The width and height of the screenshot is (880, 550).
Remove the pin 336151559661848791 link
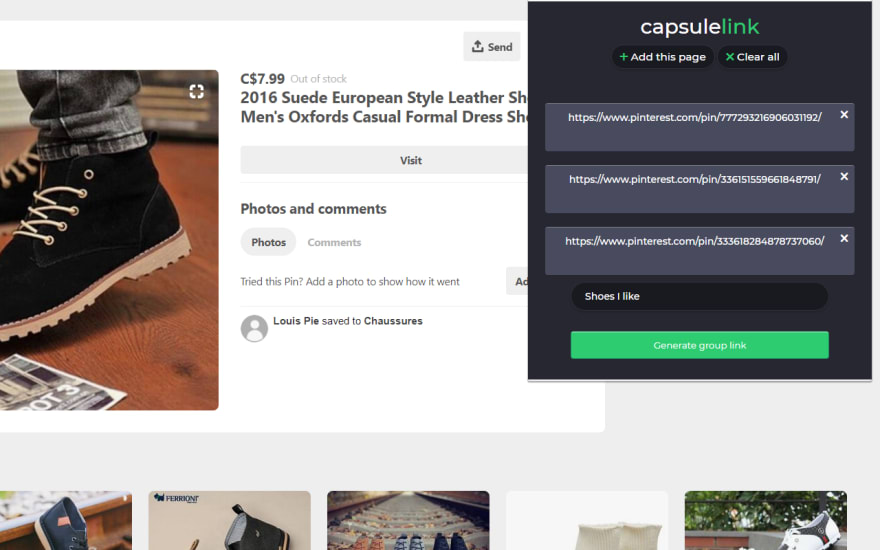[844, 176]
